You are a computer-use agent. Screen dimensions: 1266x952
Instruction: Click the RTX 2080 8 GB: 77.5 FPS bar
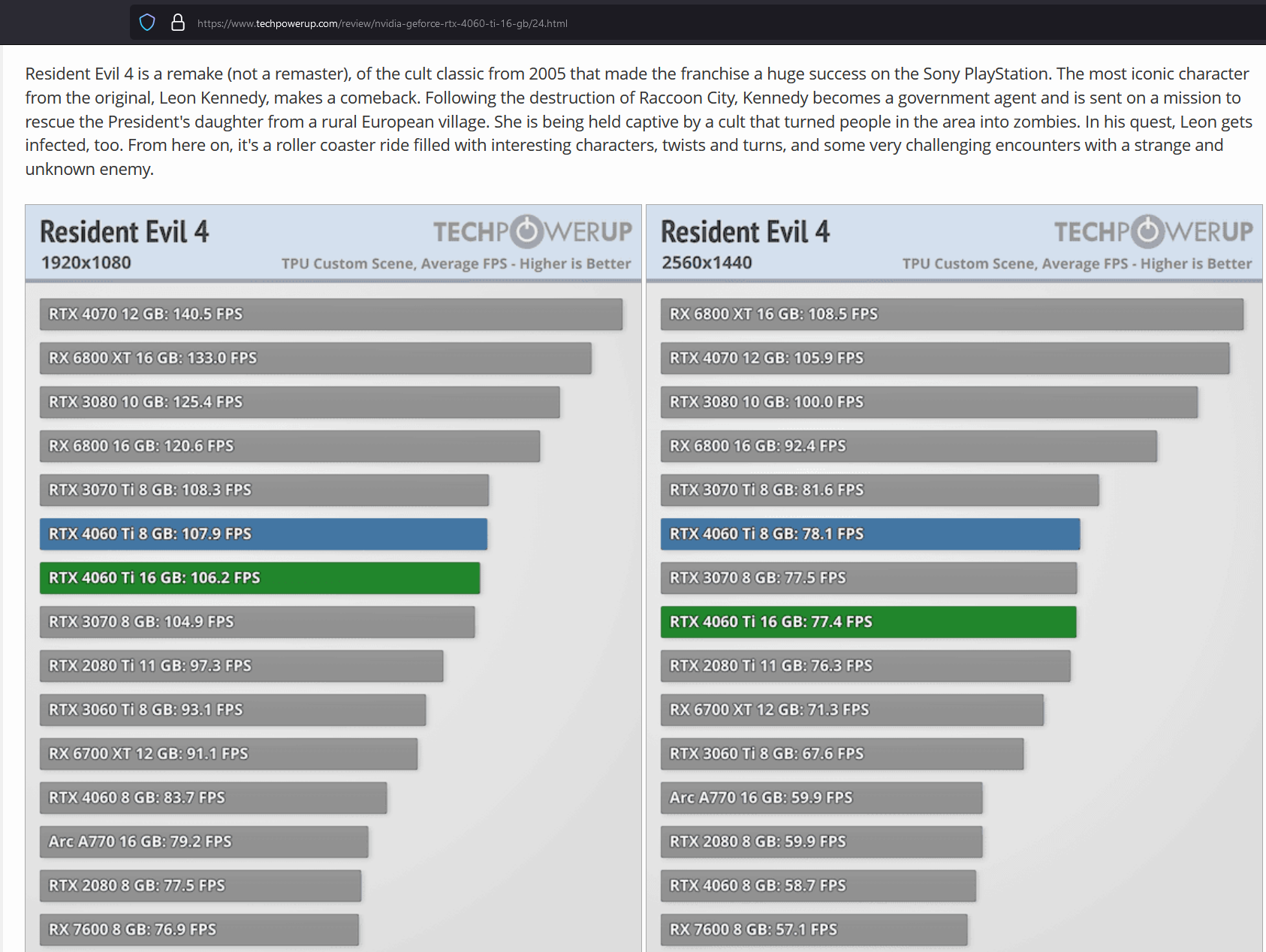pos(200,885)
